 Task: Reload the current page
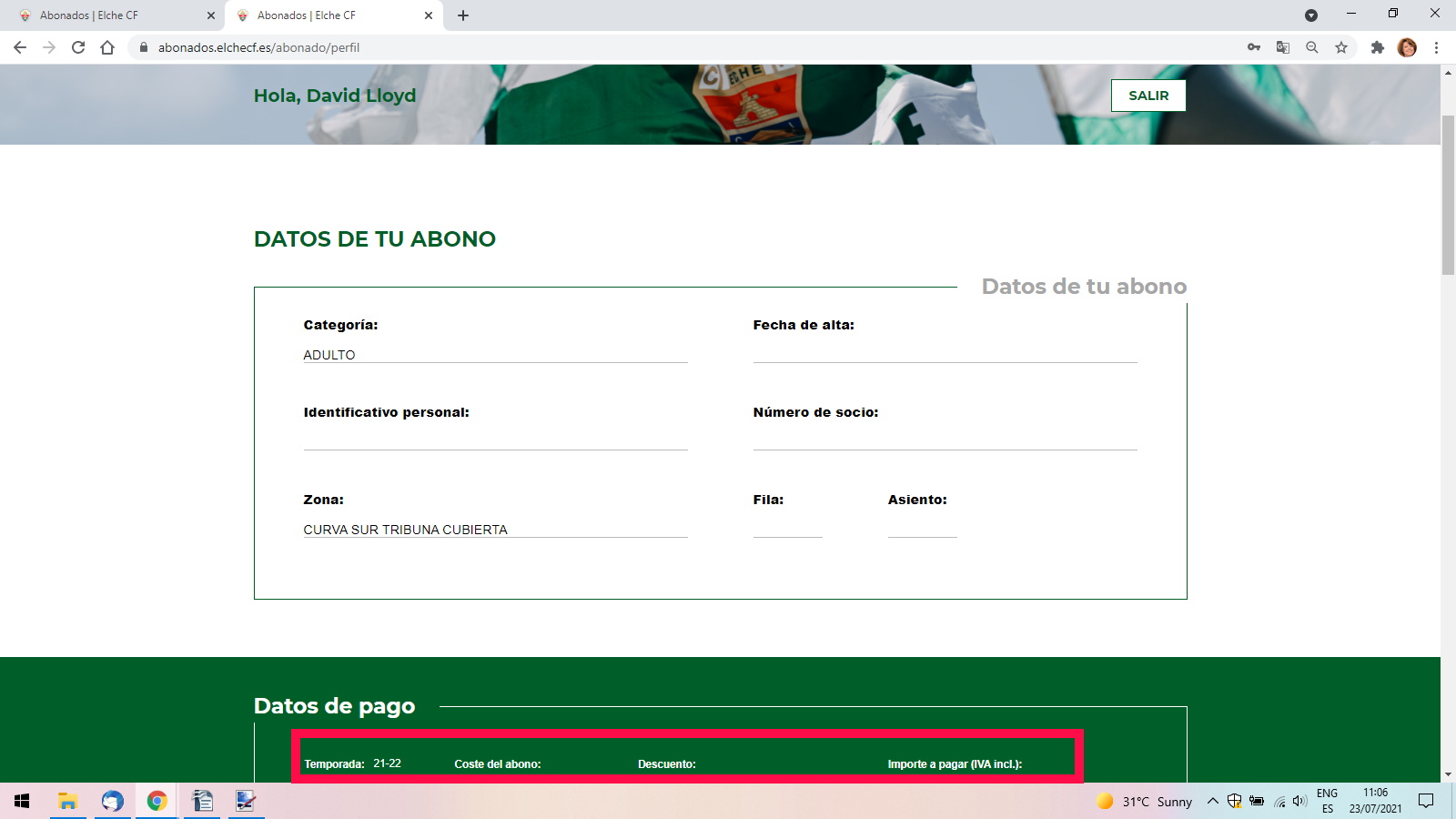(x=76, y=46)
